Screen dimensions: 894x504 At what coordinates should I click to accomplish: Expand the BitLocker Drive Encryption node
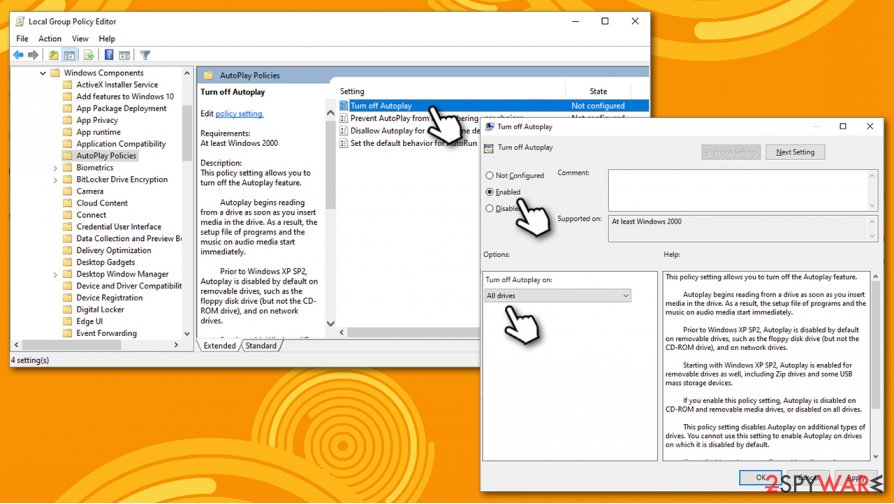pyautogui.click(x=55, y=180)
